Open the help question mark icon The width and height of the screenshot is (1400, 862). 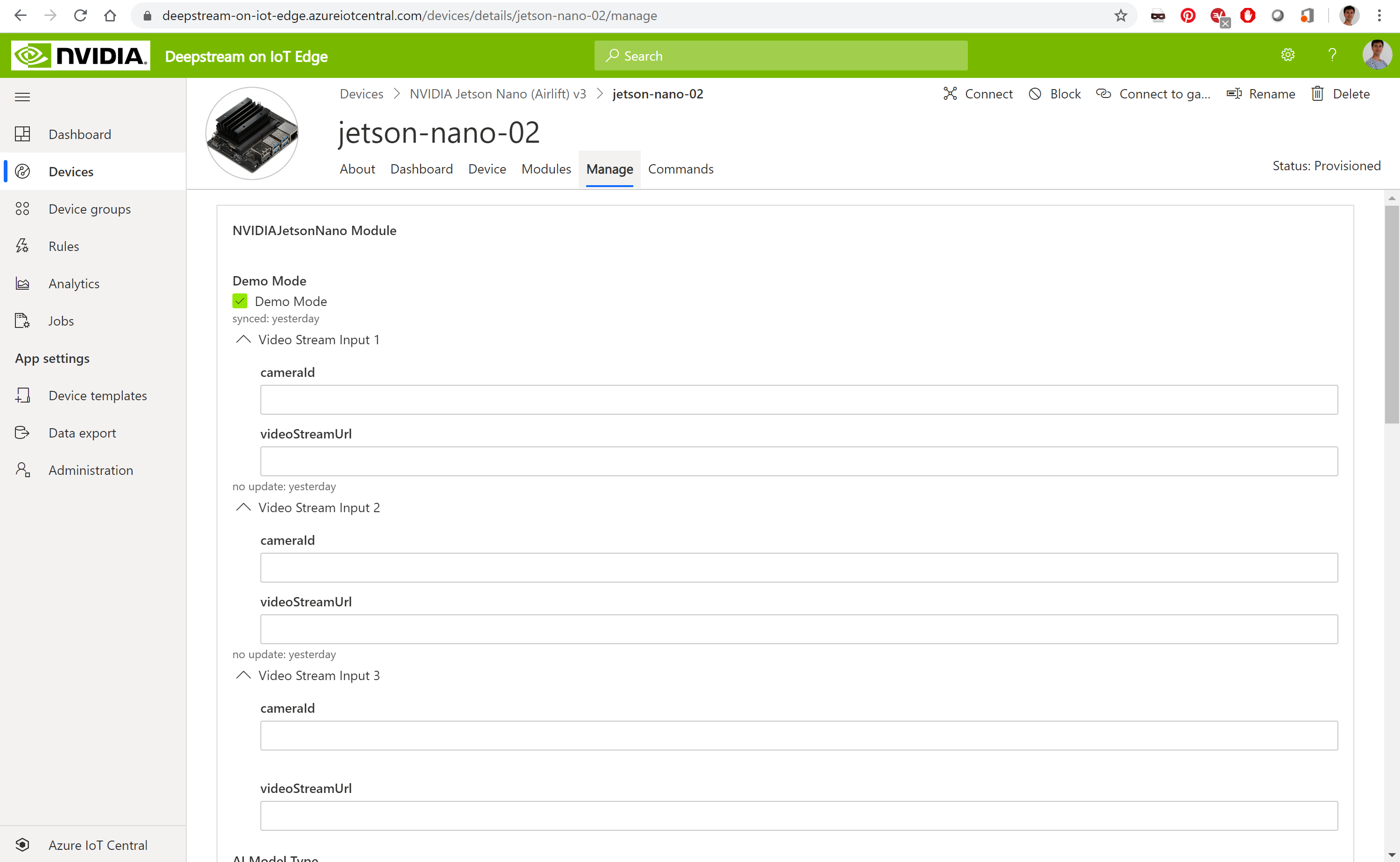tap(1332, 56)
